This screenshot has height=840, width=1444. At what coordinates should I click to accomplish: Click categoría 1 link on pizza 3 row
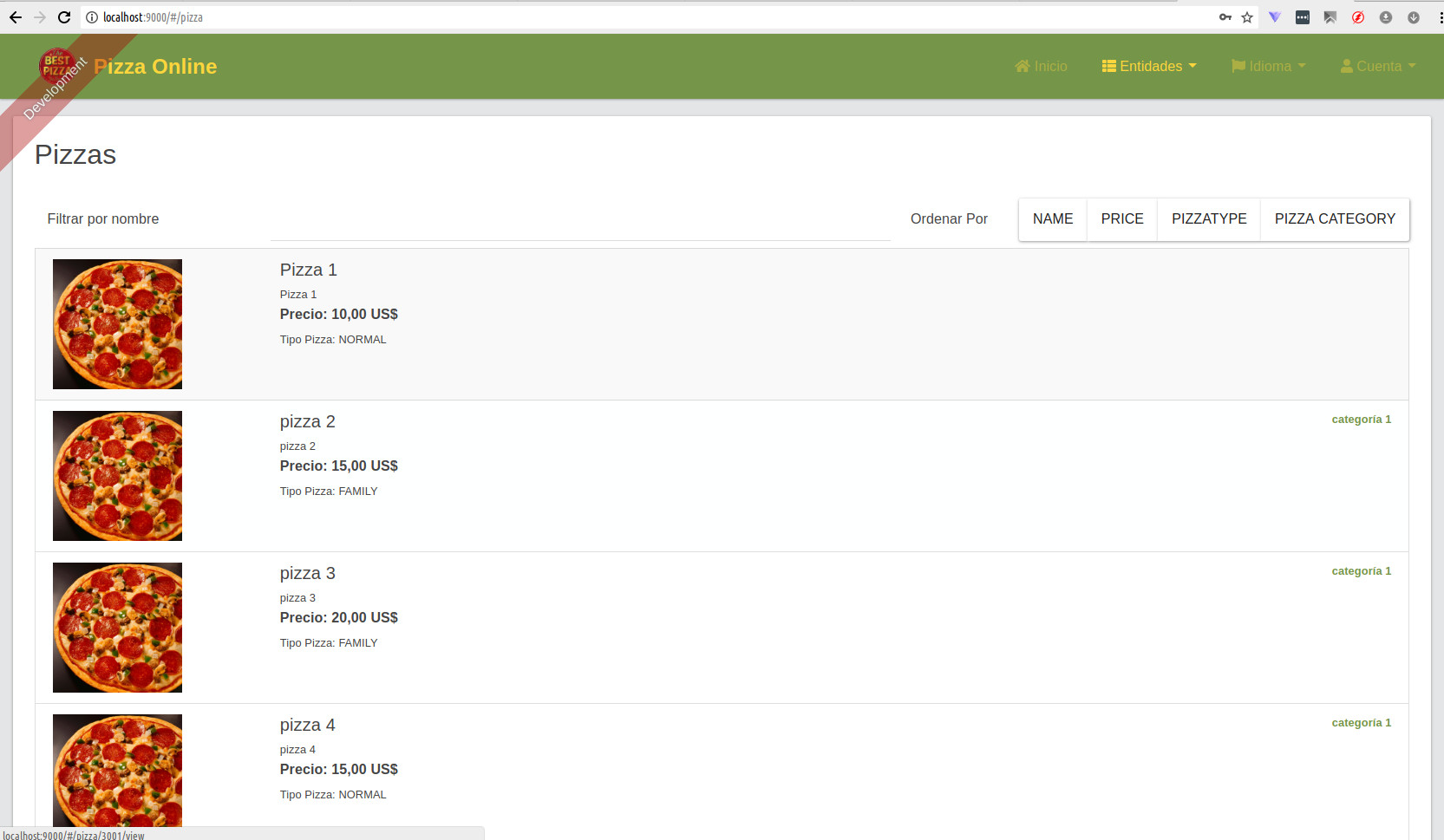tap(1361, 571)
